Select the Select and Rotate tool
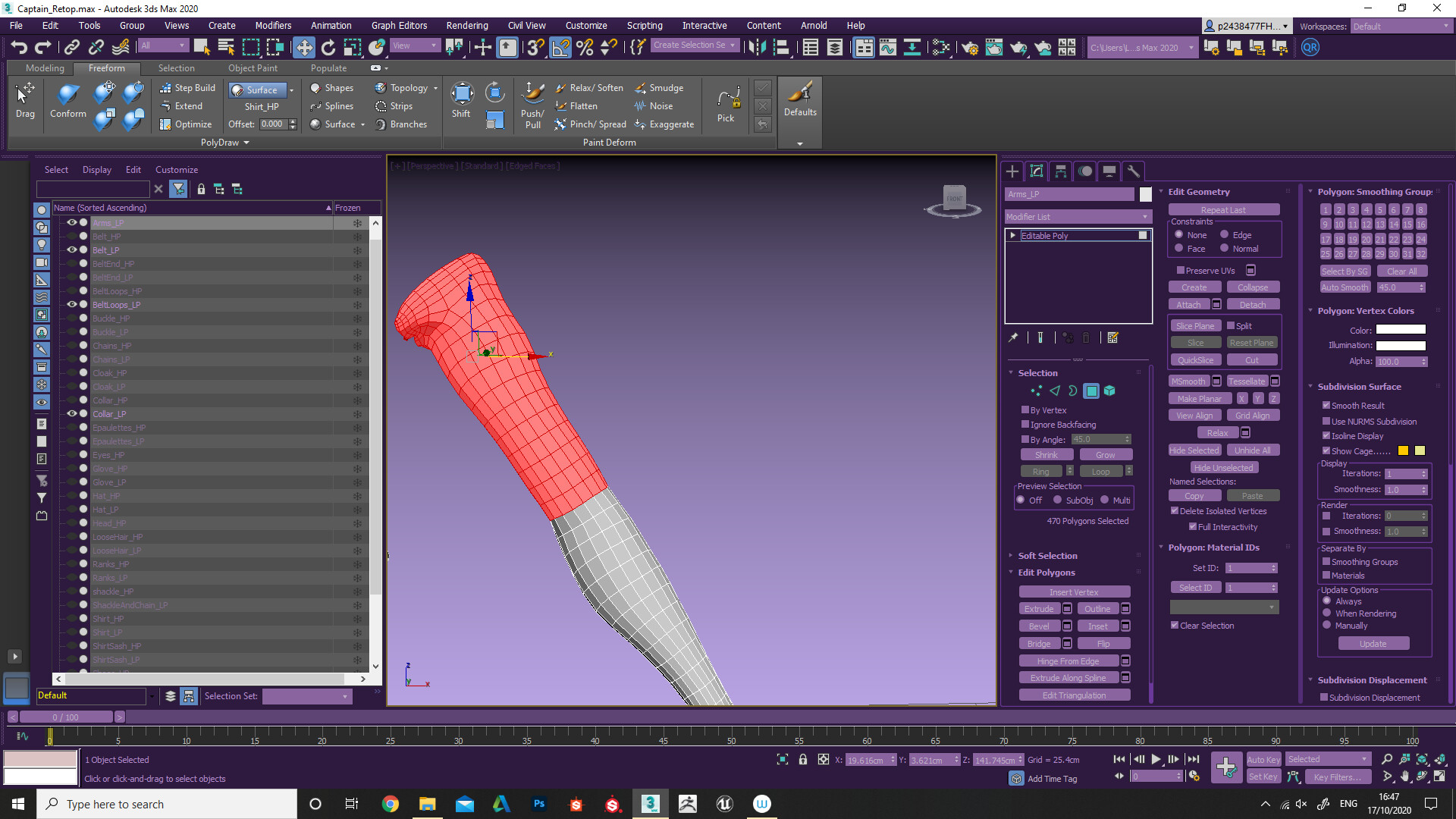The image size is (1456, 819). pos(328,47)
